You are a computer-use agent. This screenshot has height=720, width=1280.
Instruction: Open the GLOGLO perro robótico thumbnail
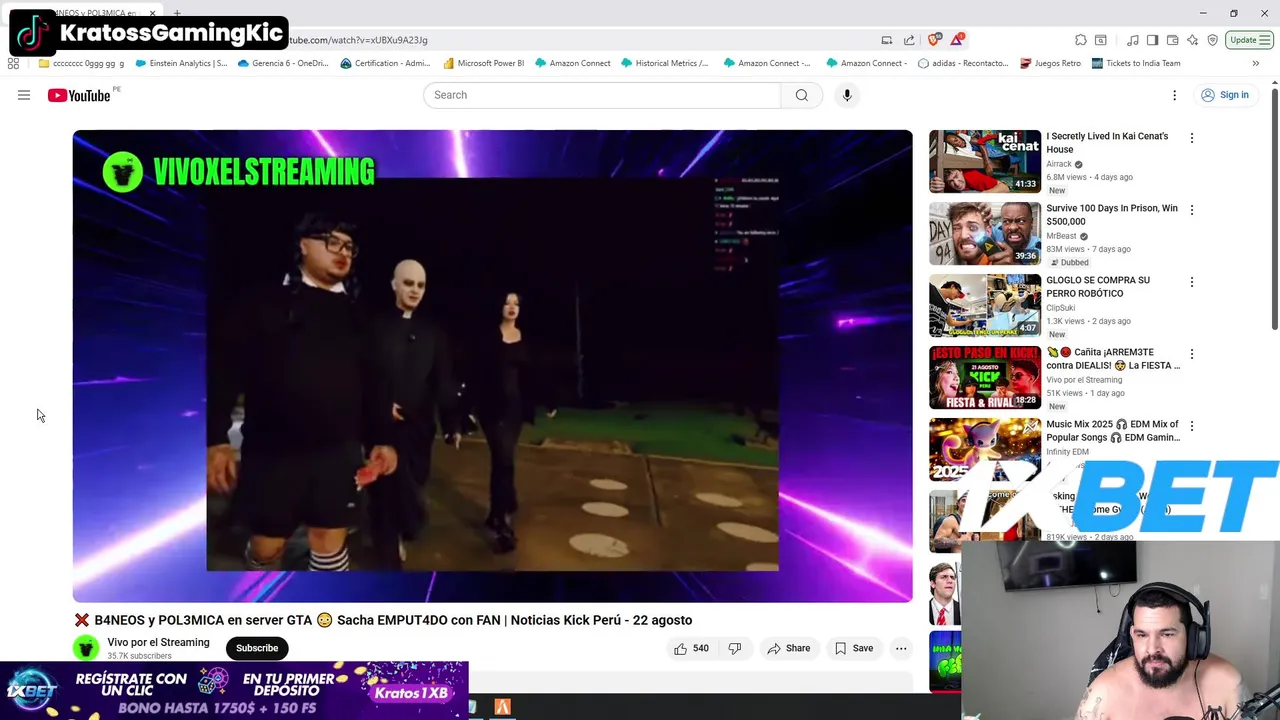click(985, 305)
